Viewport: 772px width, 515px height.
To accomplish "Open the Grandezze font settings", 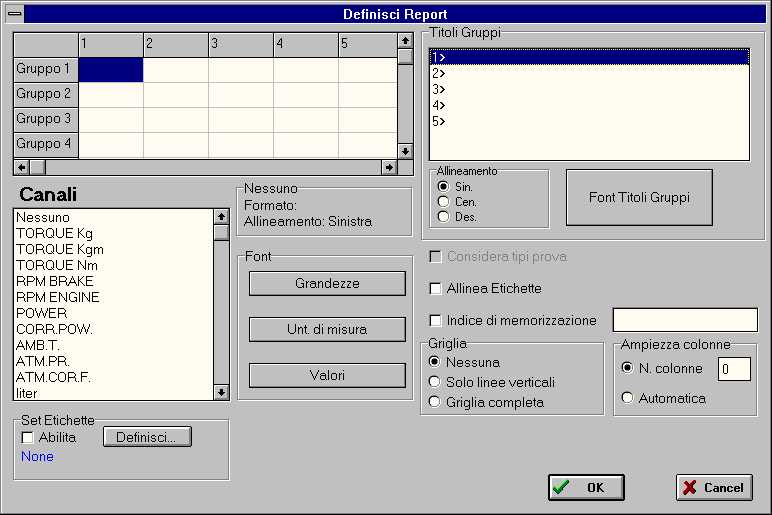I will pyautogui.click(x=327, y=284).
